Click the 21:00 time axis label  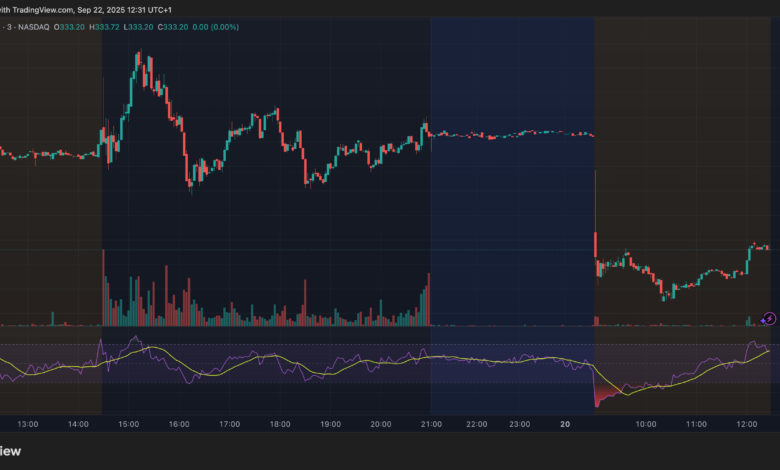pos(430,424)
